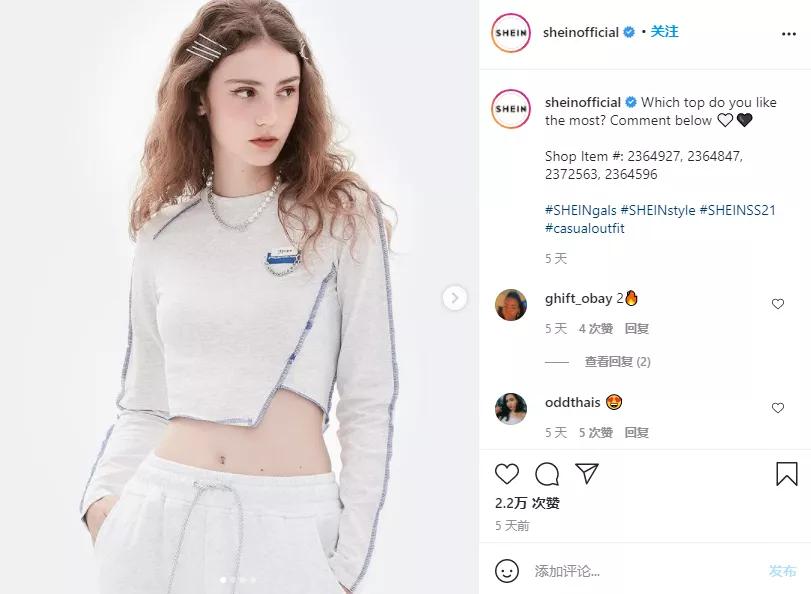Go to next photo arrow
The image size is (811, 594).
pos(455,298)
